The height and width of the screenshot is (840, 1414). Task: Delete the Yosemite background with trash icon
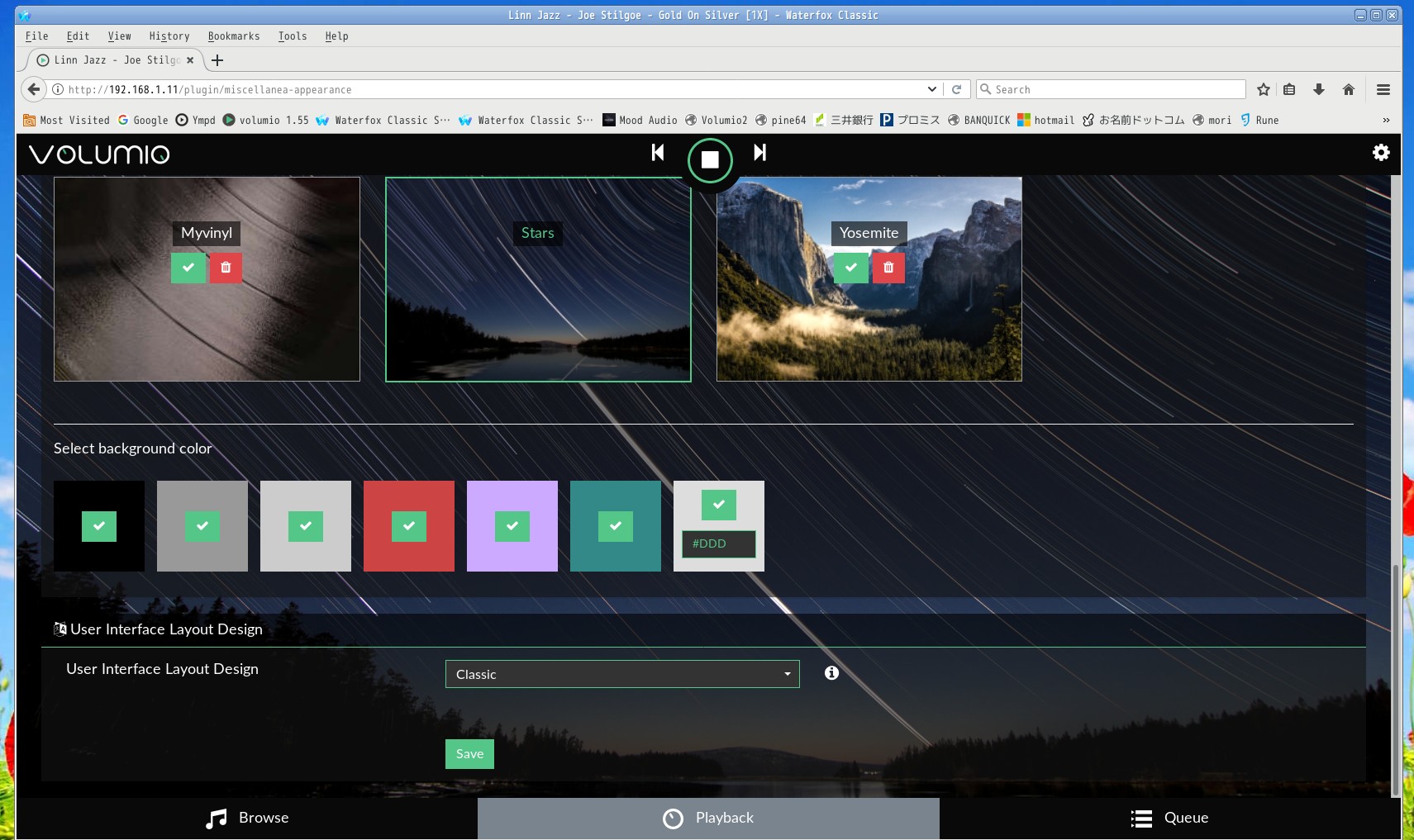pos(888,268)
